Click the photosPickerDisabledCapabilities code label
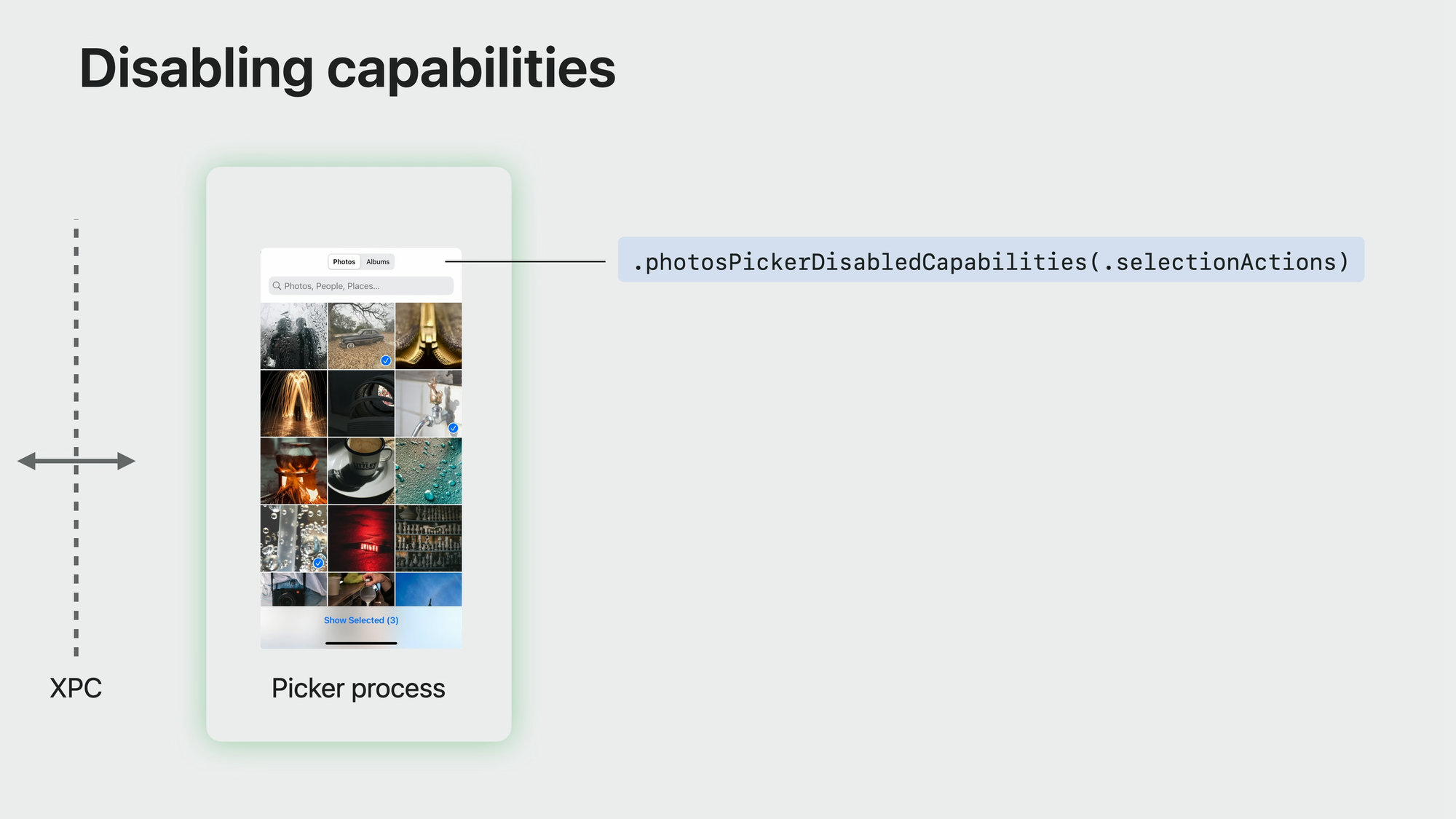The width and height of the screenshot is (1456, 819). [990, 260]
